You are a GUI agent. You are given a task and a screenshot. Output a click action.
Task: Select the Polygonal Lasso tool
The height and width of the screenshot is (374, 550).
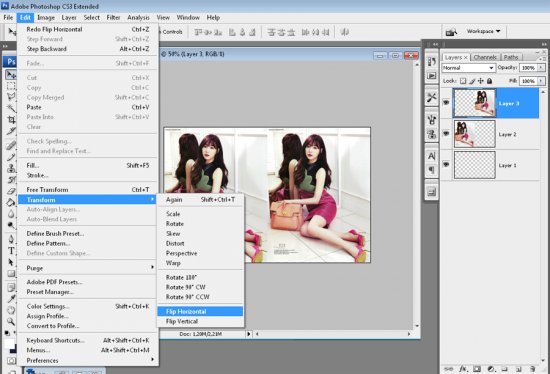click(11, 96)
